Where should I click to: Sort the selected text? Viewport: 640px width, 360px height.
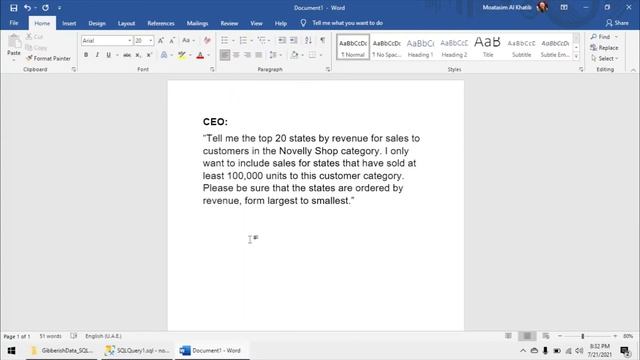coord(308,40)
